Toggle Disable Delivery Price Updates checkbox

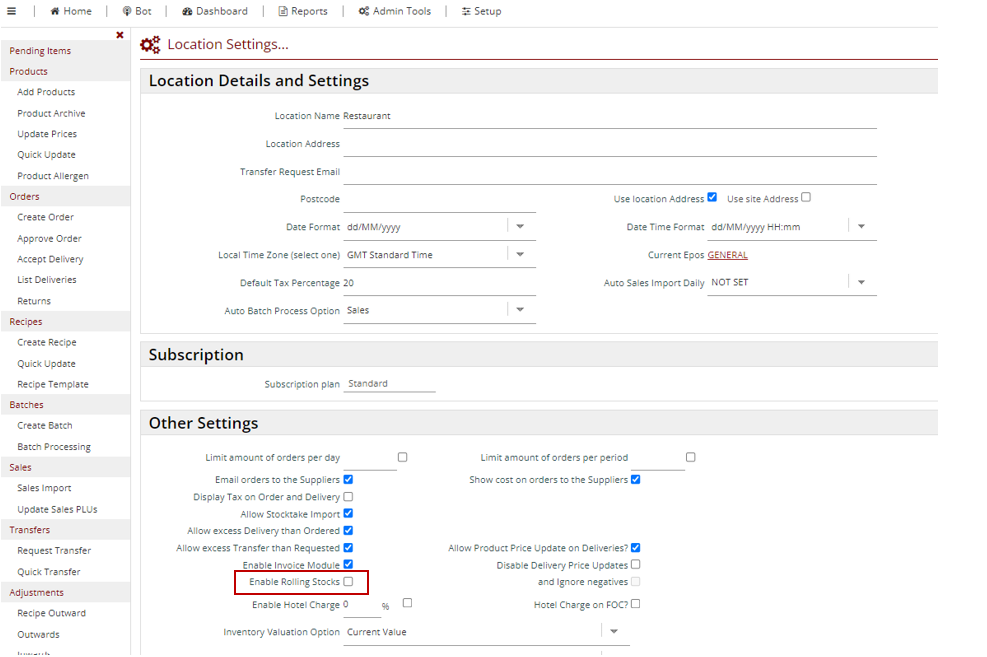pos(635,564)
